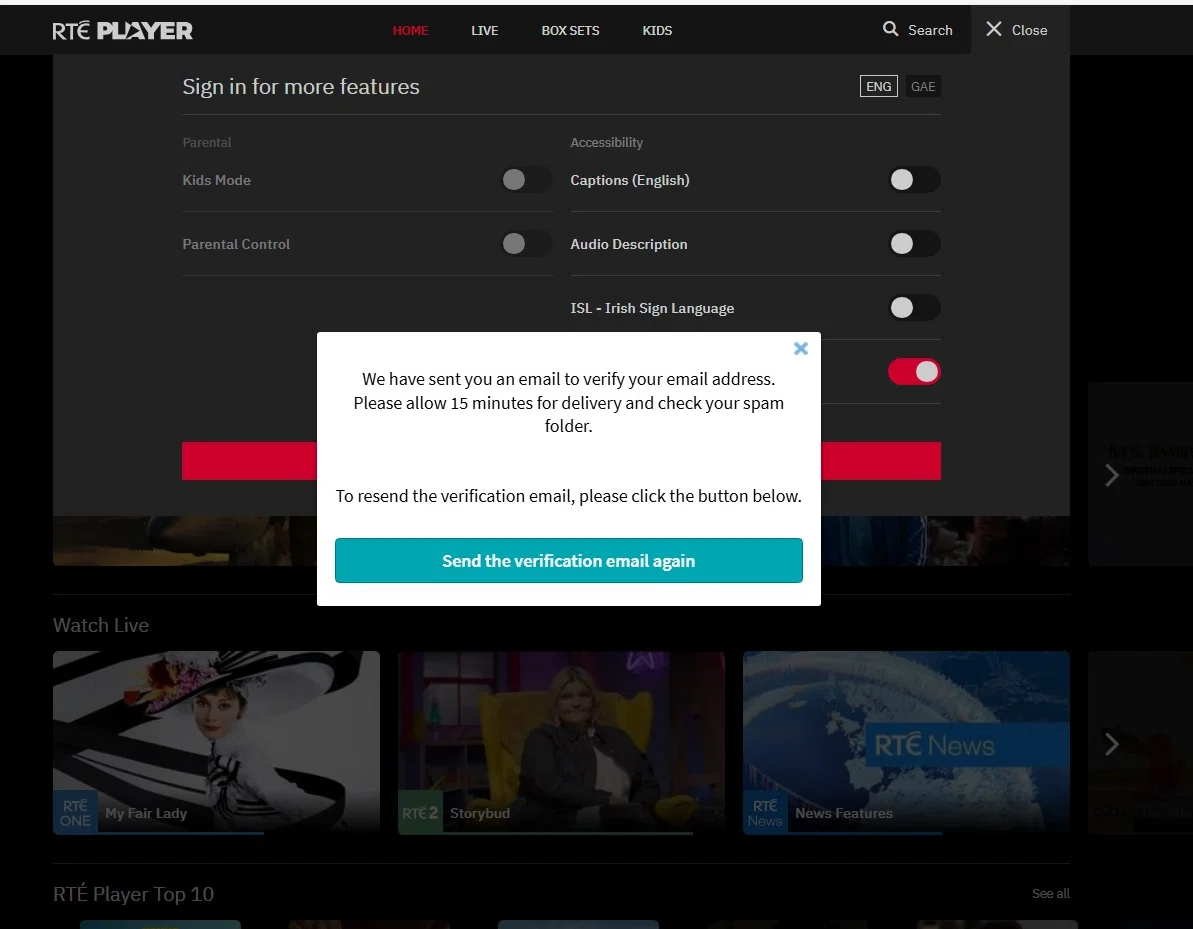Open Storybud live thumbnail on RTÉ2

pyautogui.click(x=561, y=742)
